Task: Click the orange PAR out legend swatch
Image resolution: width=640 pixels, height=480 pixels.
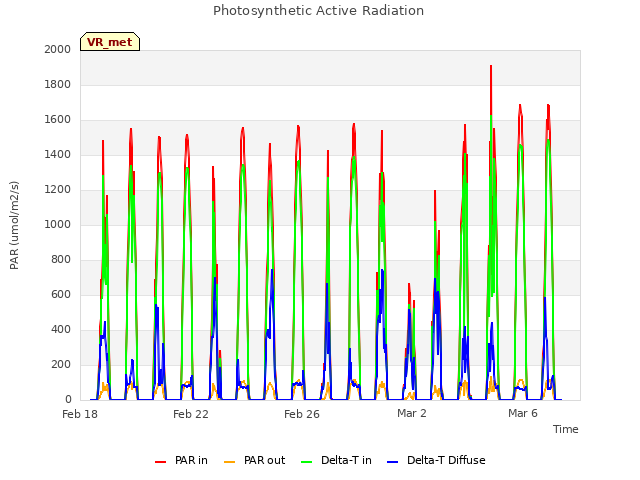Action: (230, 462)
